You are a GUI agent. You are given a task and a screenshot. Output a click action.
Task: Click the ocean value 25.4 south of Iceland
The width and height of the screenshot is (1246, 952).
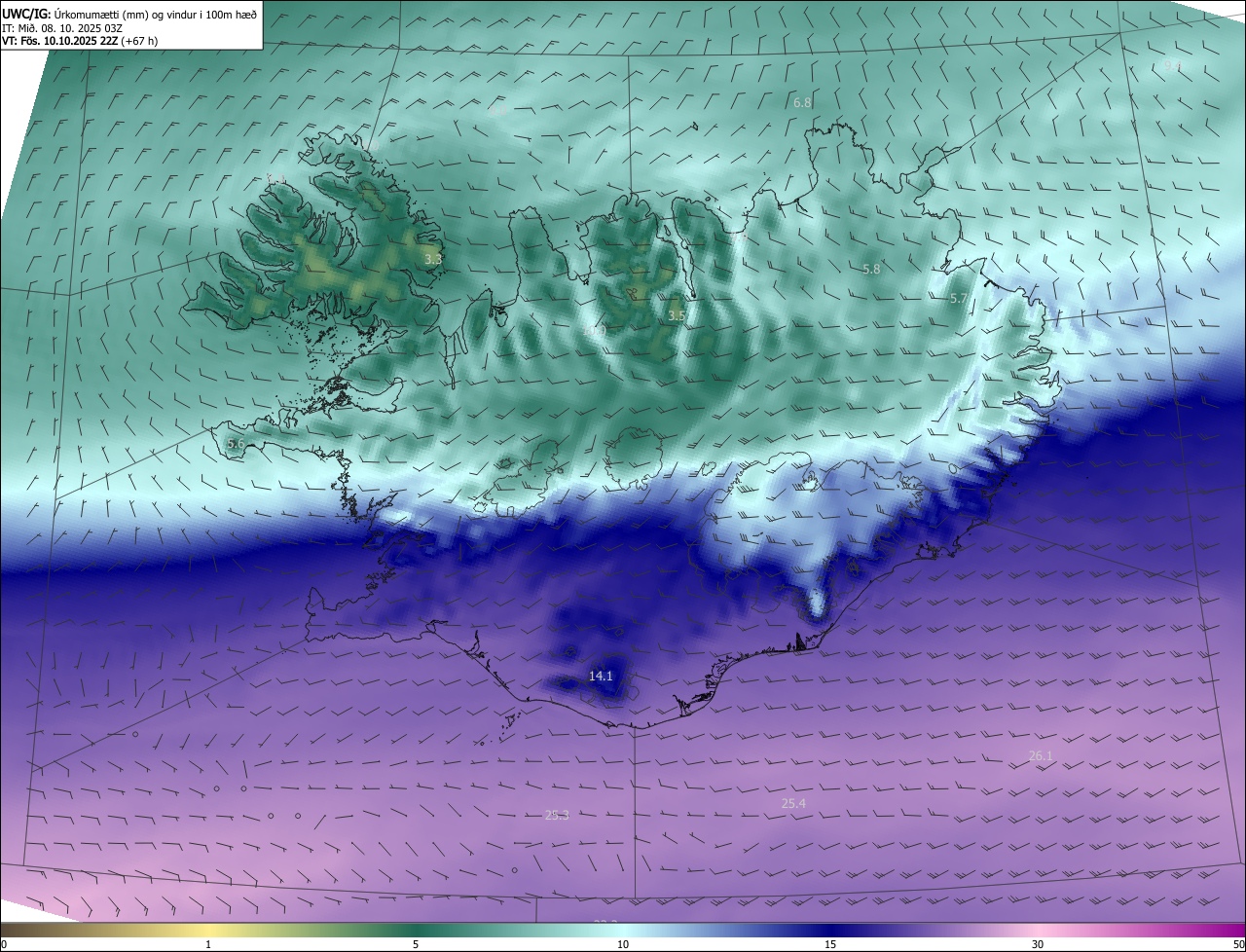pos(793,803)
